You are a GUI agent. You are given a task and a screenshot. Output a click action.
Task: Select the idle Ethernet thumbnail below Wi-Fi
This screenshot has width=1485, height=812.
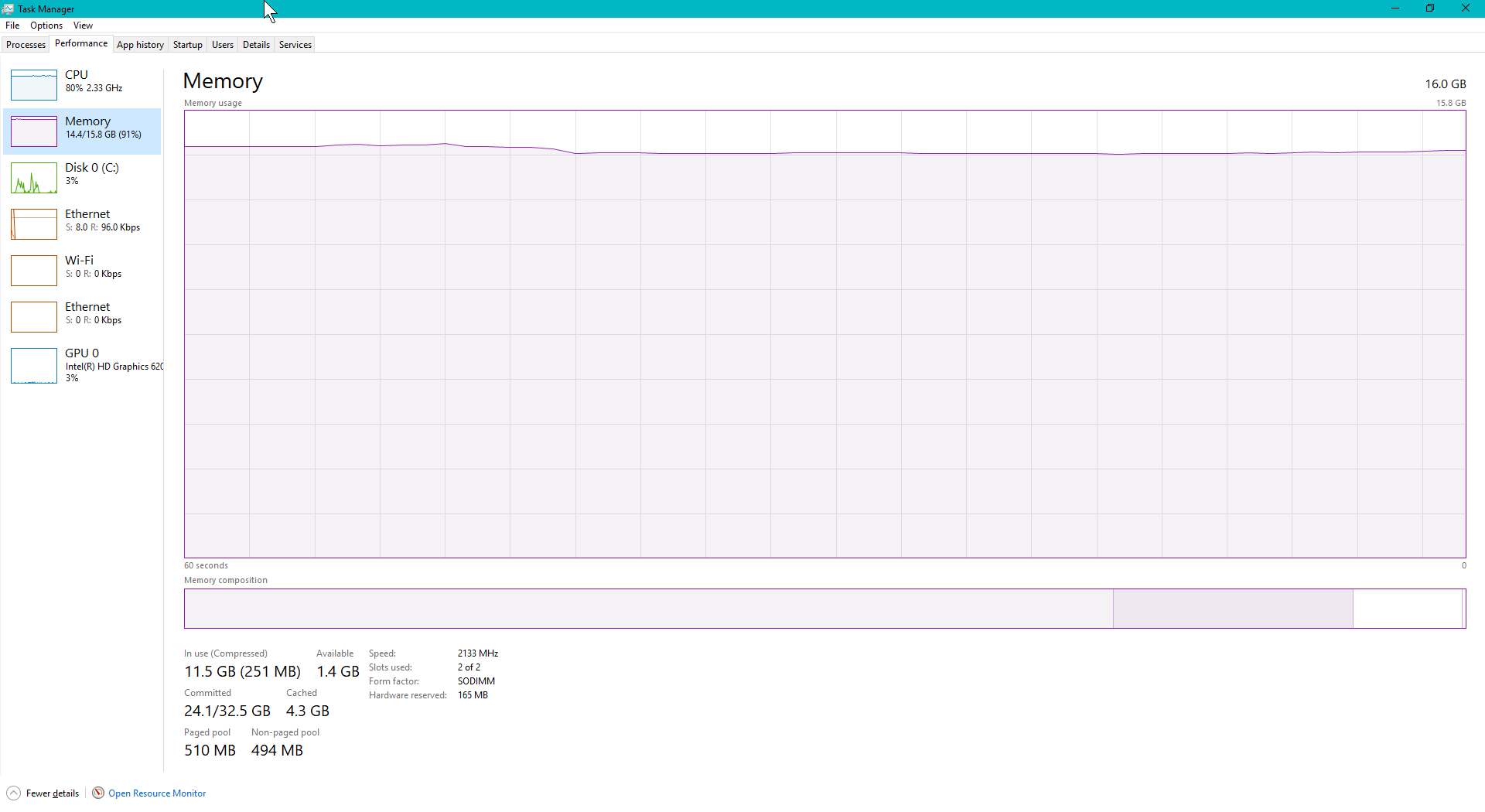pos(34,317)
